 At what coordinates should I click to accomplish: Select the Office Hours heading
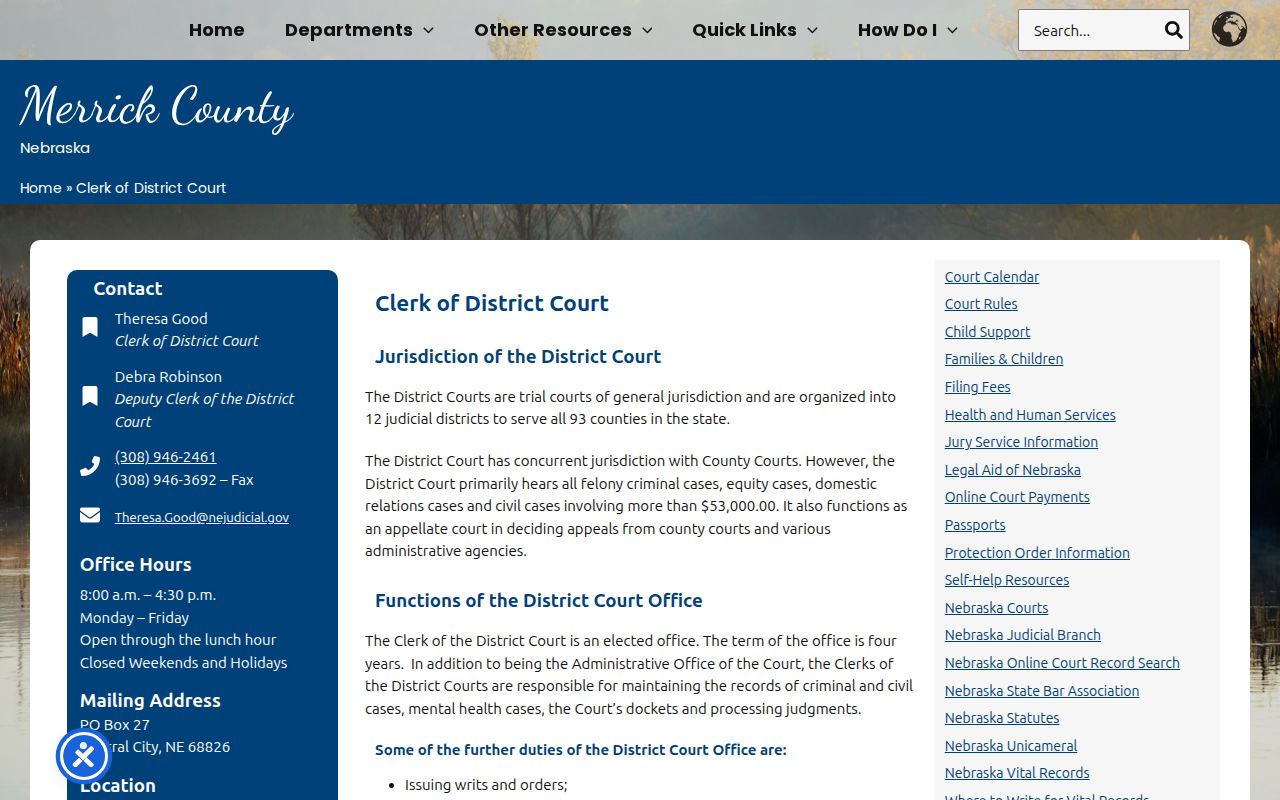click(136, 564)
